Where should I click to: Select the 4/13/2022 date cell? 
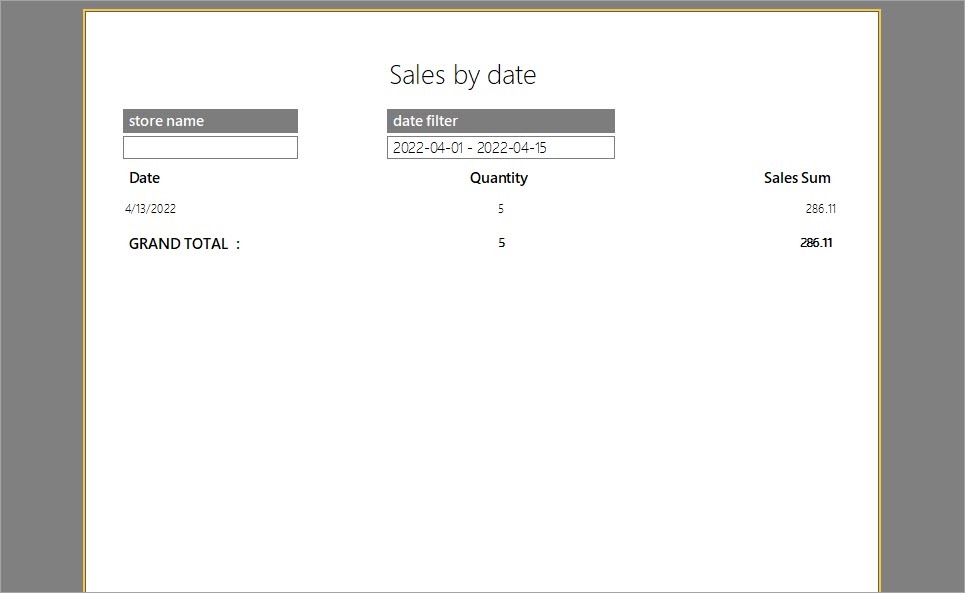[150, 209]
